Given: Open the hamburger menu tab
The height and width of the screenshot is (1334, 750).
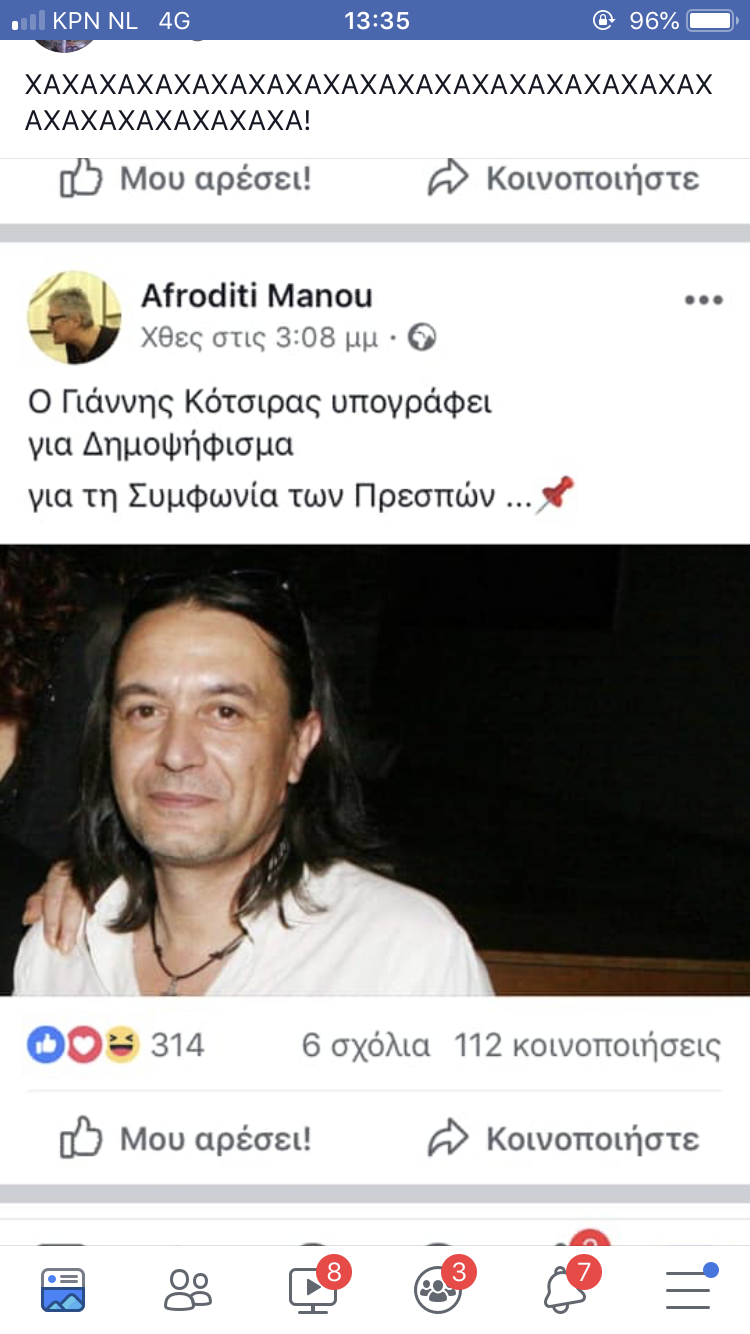Looking at the screenshot, I should tap(690, 1288).
